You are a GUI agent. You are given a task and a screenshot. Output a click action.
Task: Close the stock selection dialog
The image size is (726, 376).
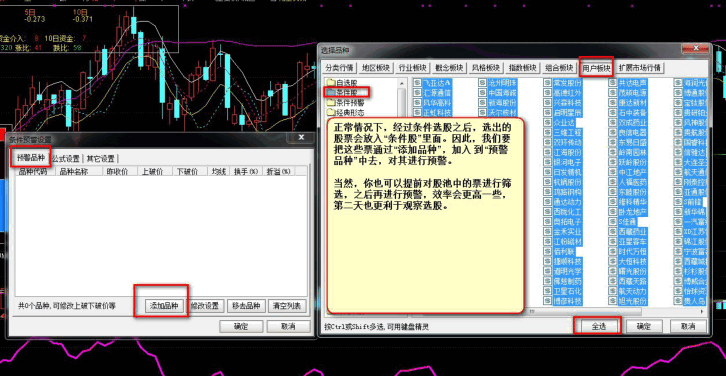(x=695, y=49)
